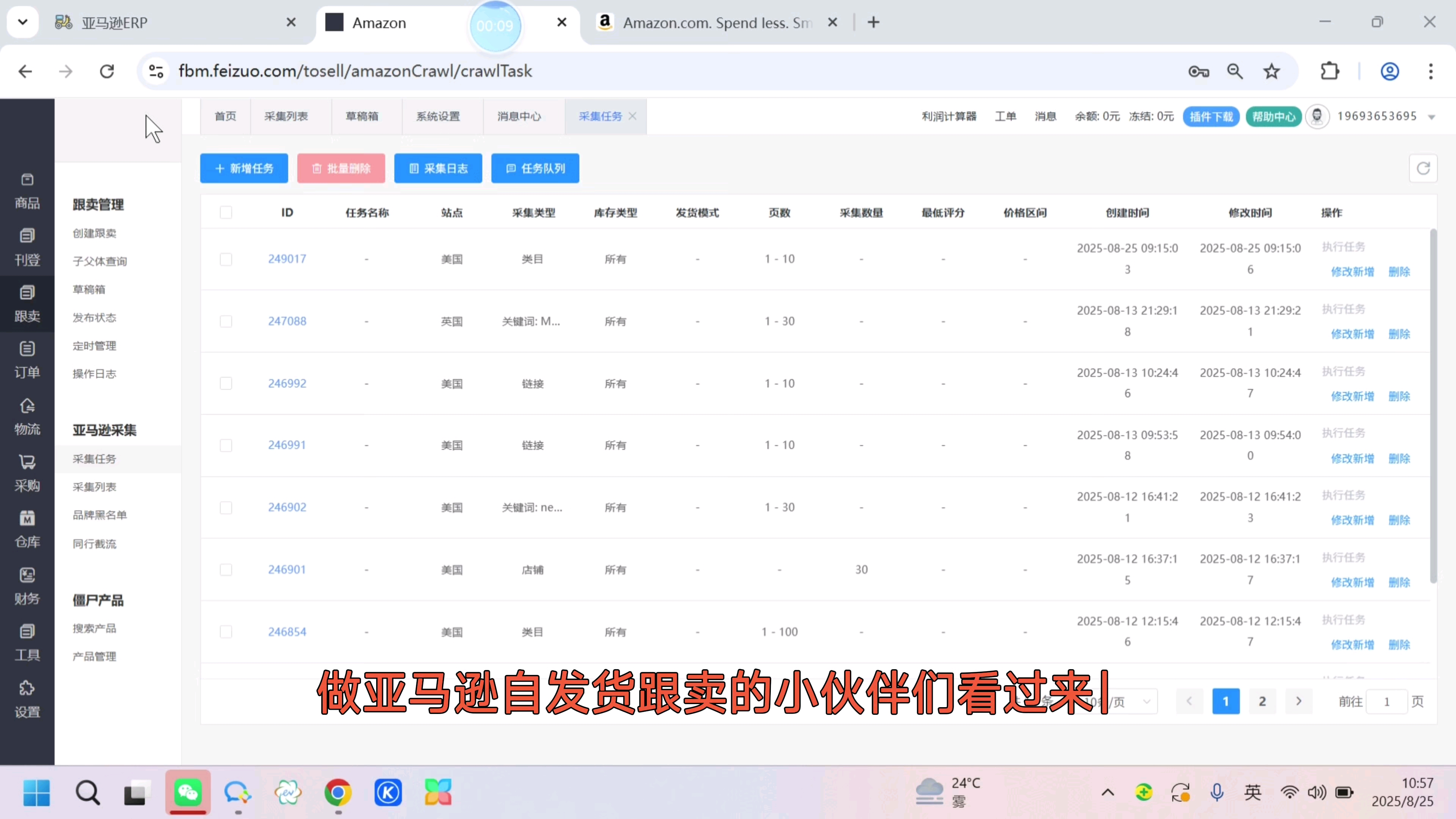Check the row 249017 checkbox
Screen dimensions: 1456x819
coord(226,259)
